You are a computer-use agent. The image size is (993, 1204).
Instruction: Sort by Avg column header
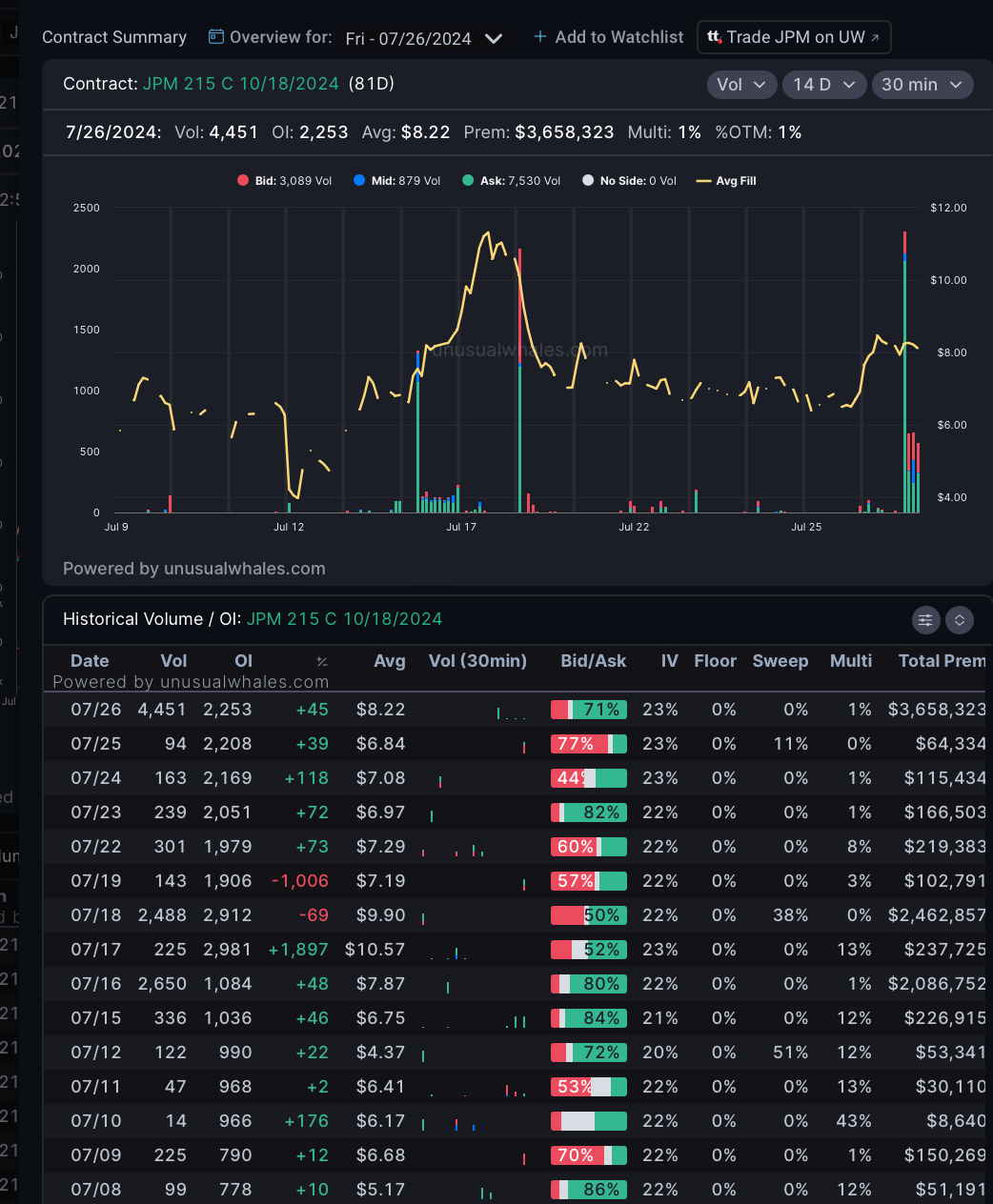click(x=390, y=661)
